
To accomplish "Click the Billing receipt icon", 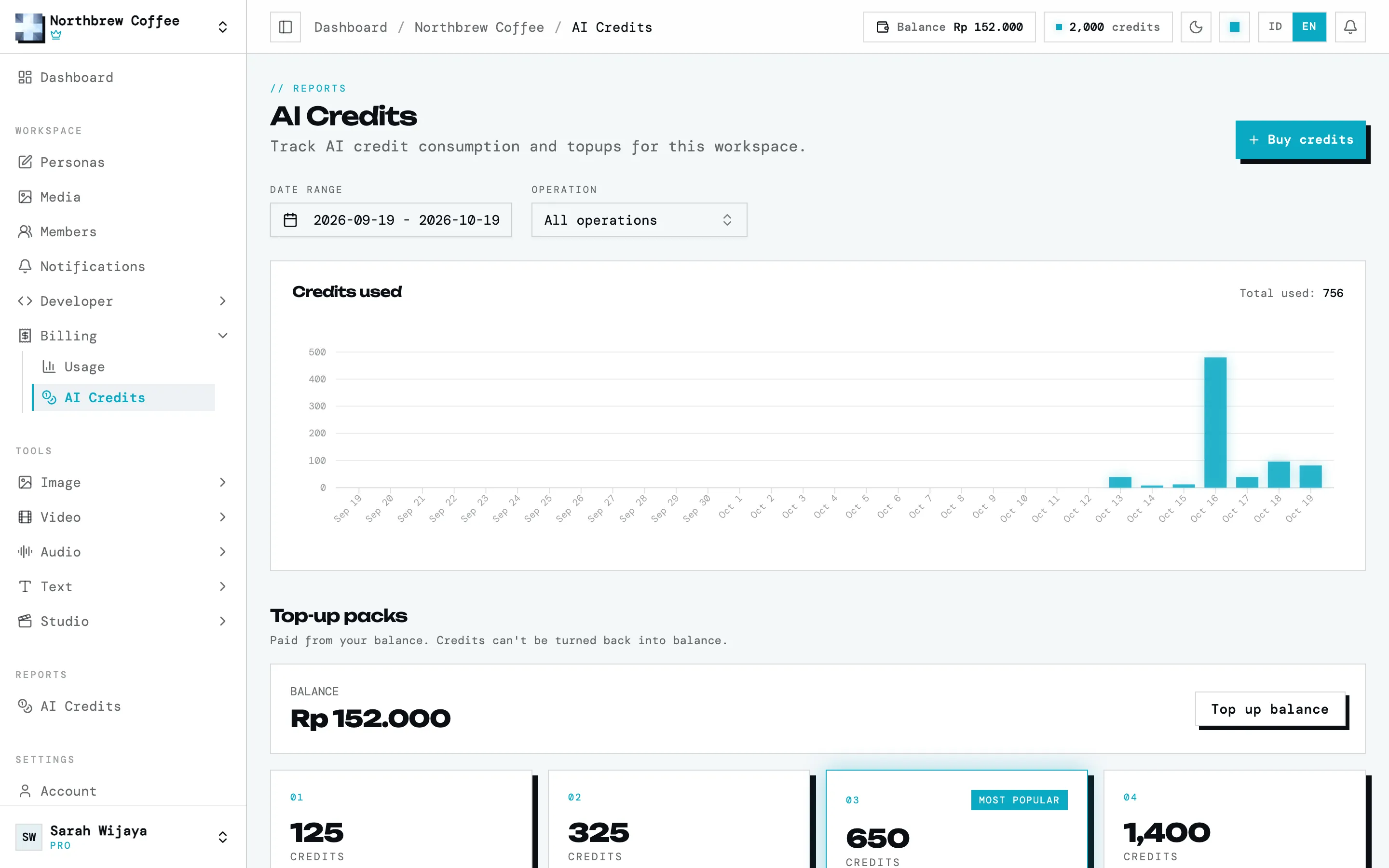I will [x=25, y=336].
